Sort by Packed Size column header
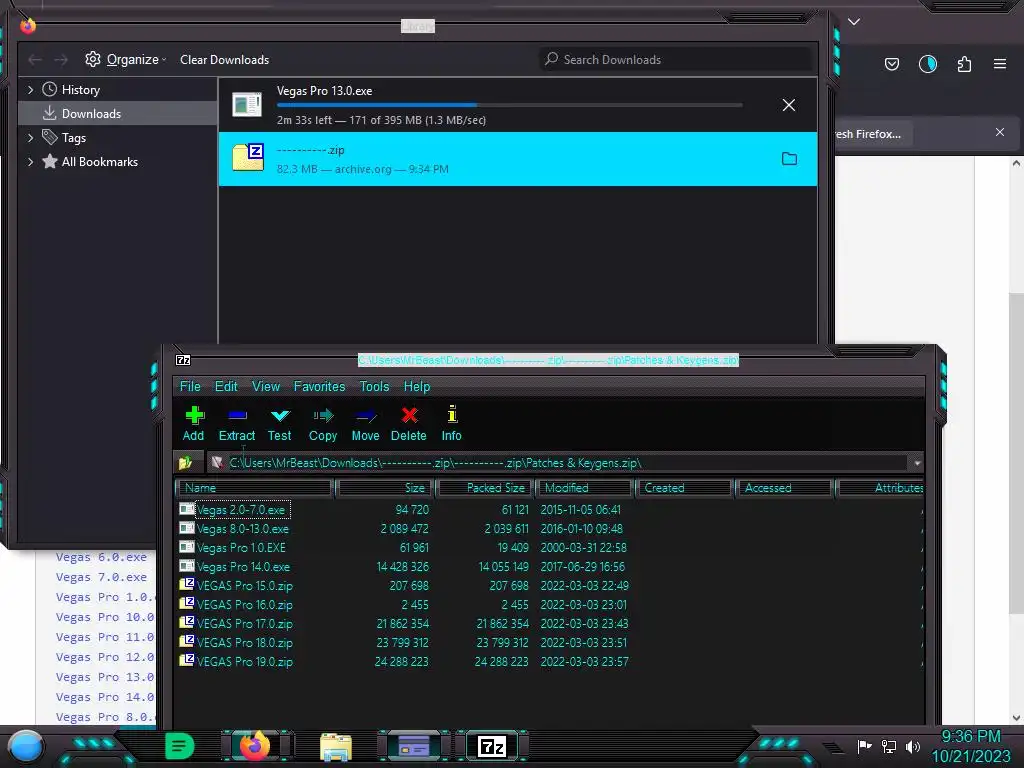Viewport: 1024px width, 768px height. pyautogui.click(x=487, y=488)
